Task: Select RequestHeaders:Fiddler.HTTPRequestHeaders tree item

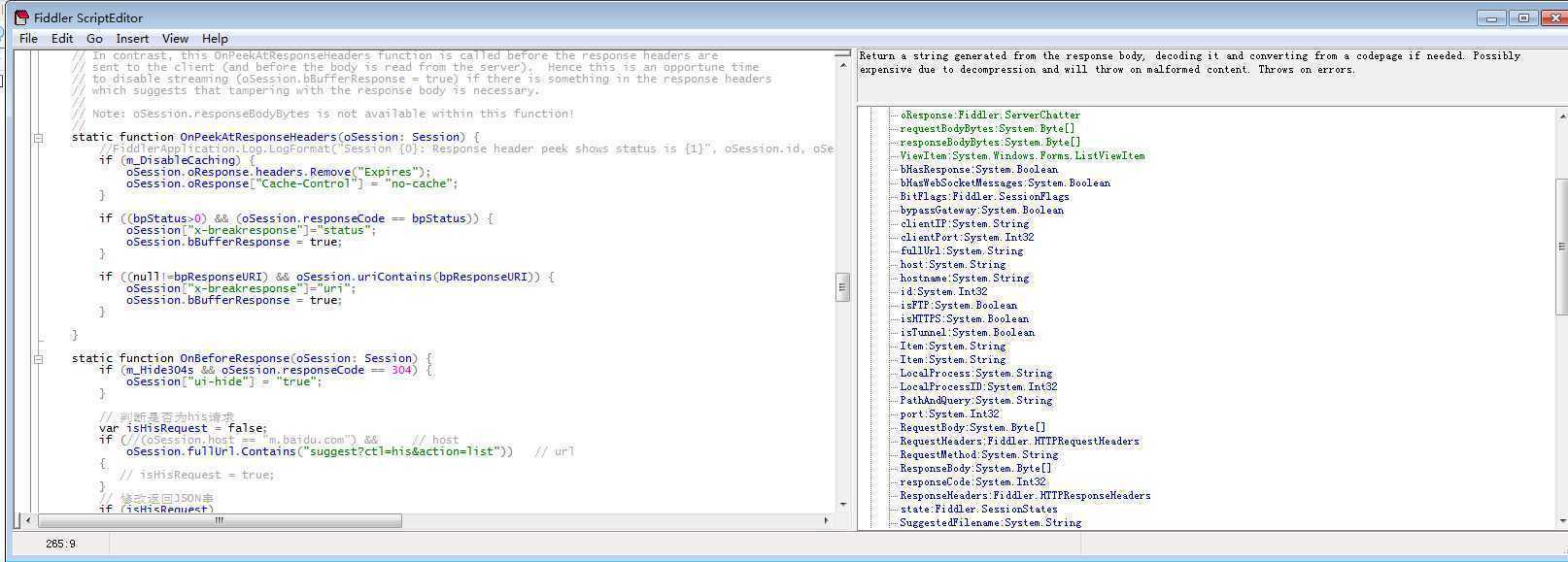Action: (1019, 442)
